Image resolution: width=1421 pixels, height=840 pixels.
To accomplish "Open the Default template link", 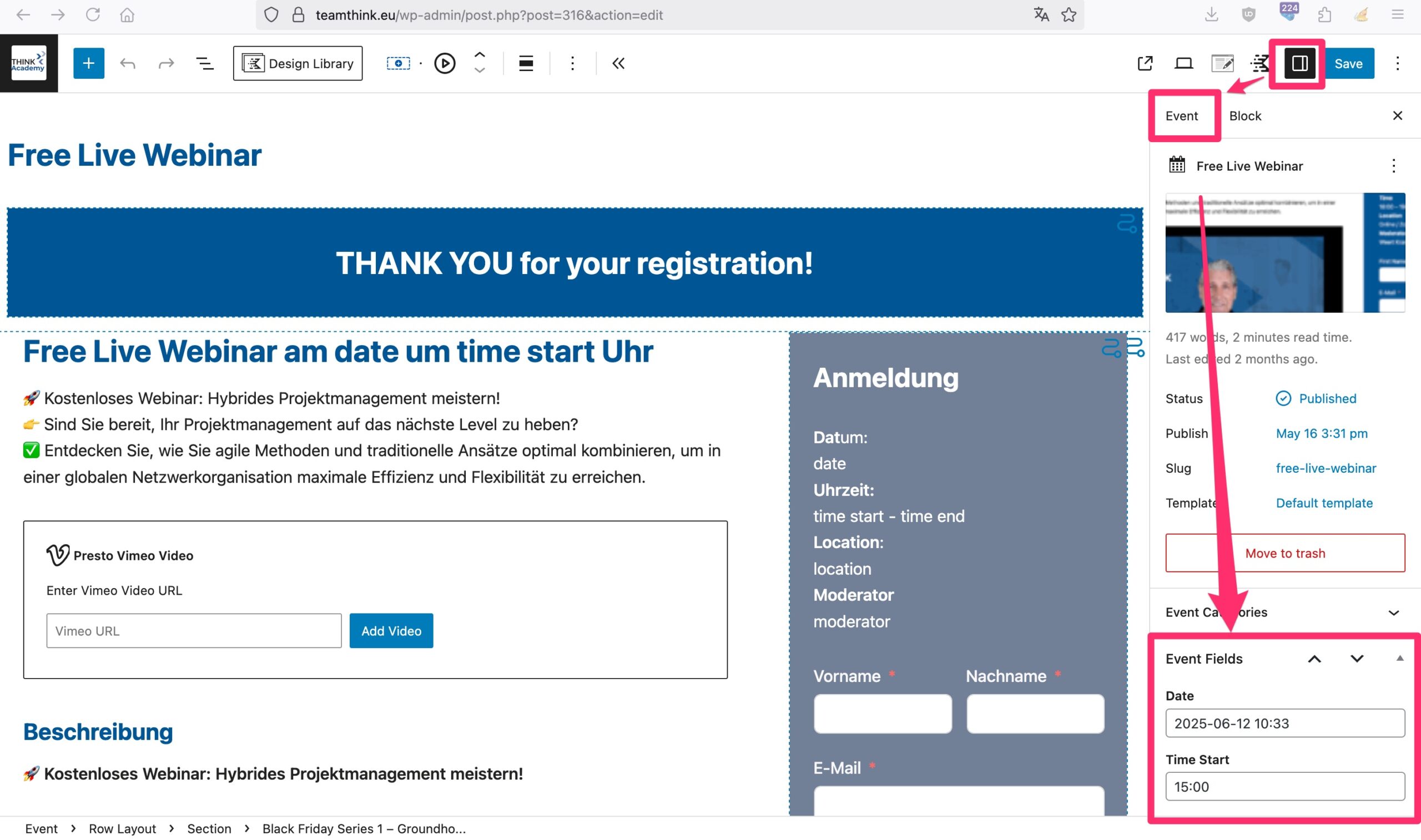I will (x=1324, y=503).
